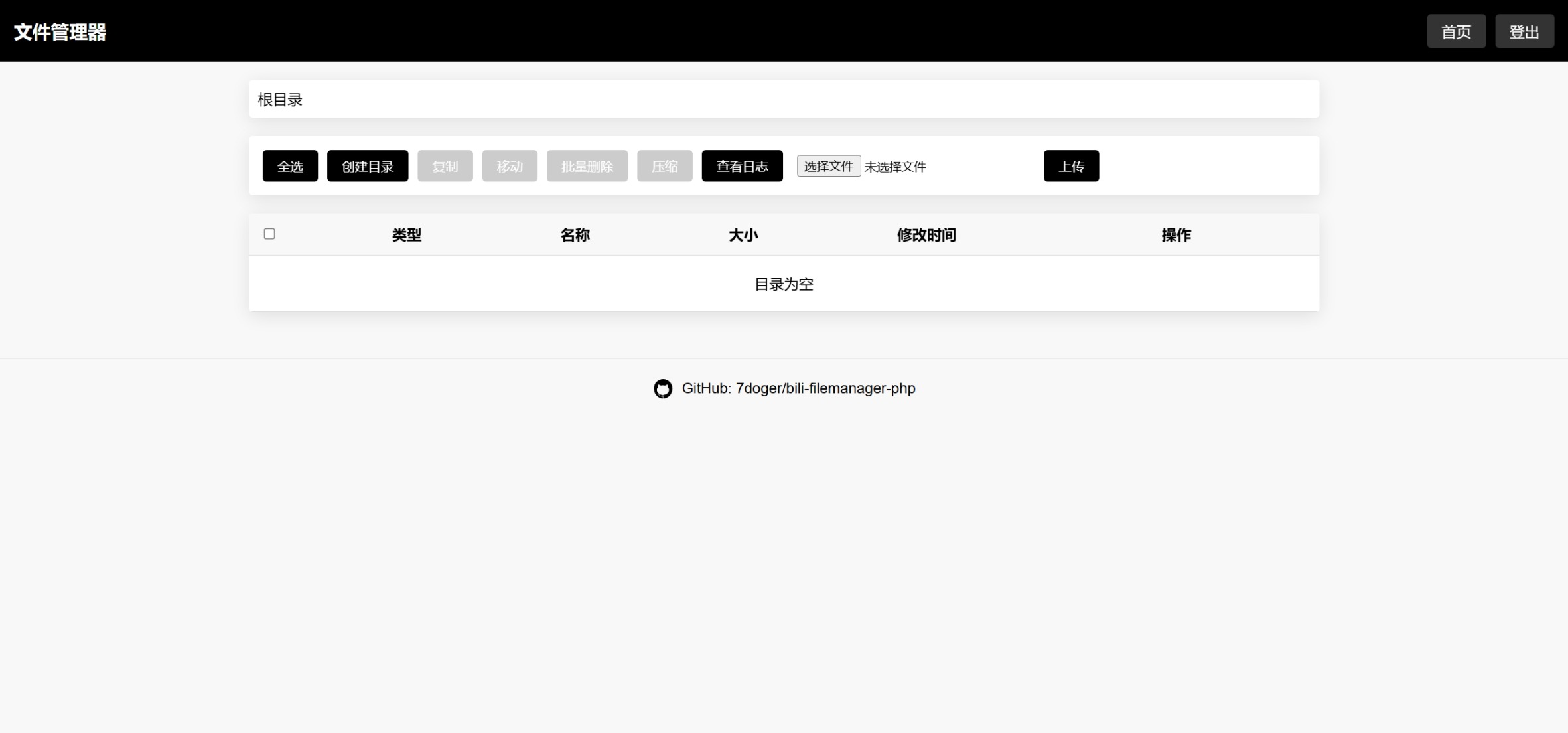Image resolution: width=1568 pixels, height=733 pixels.
Task: Click the 上传 upload button
Action: [x=1071, y=166]
